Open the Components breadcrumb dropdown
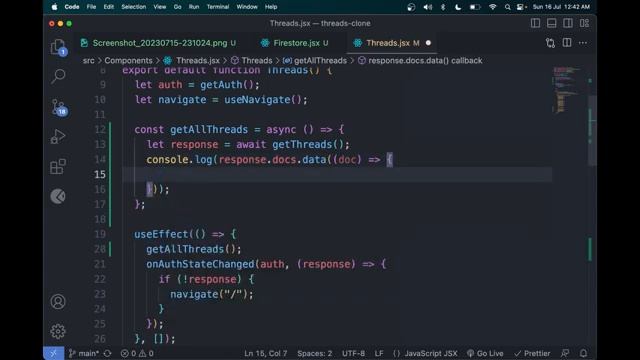The image size is (640, 360). [128, 60]
